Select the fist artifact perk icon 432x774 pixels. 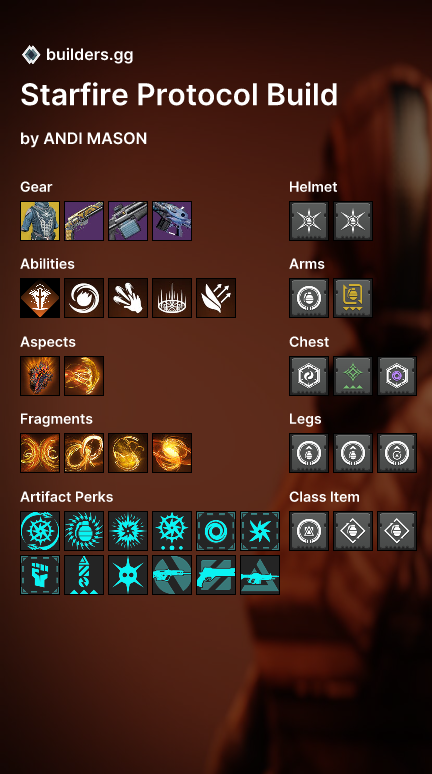(x=40, y=575)
